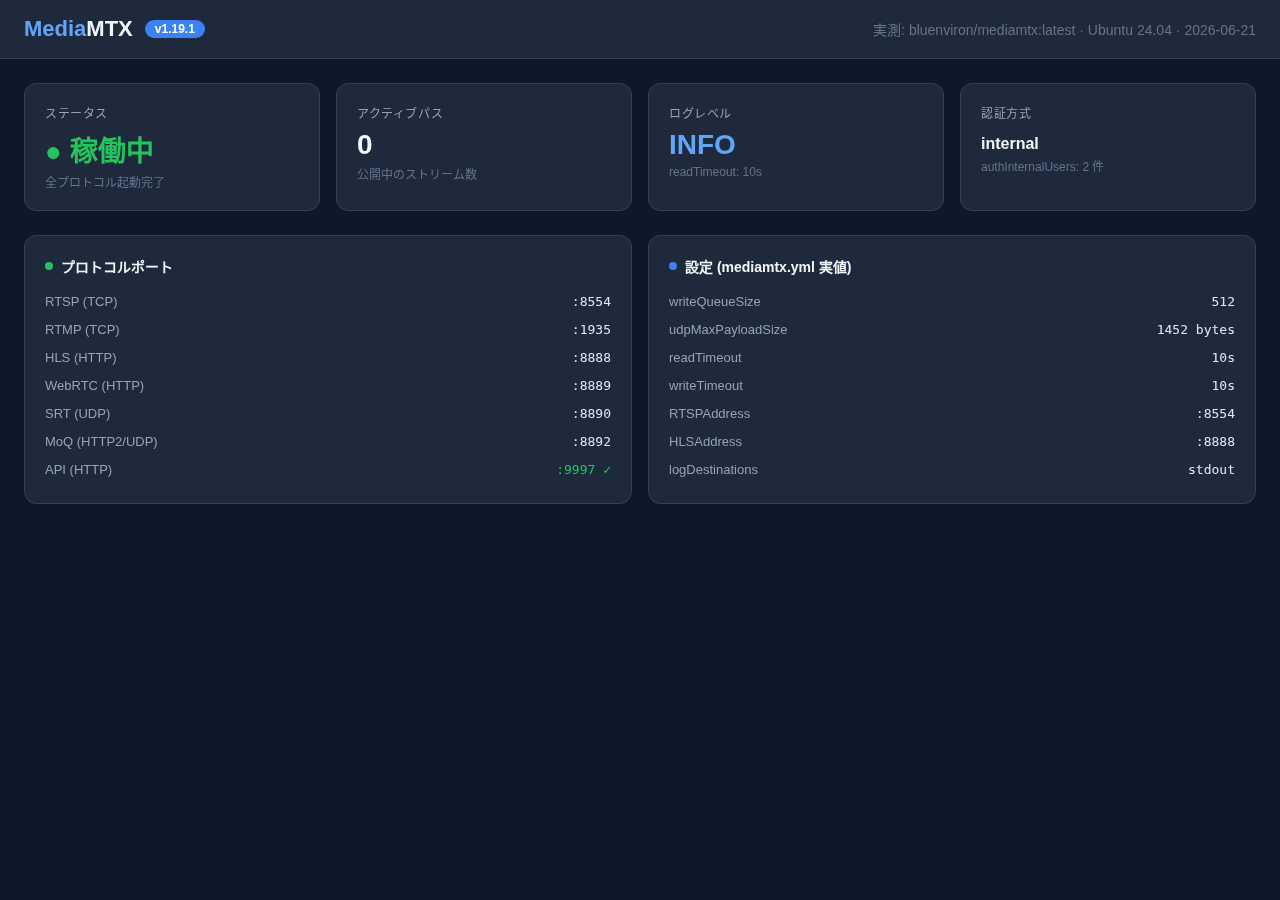Click the SRT (UDP) row label
The image size is (1280, 900).
(x=78, y=414)
